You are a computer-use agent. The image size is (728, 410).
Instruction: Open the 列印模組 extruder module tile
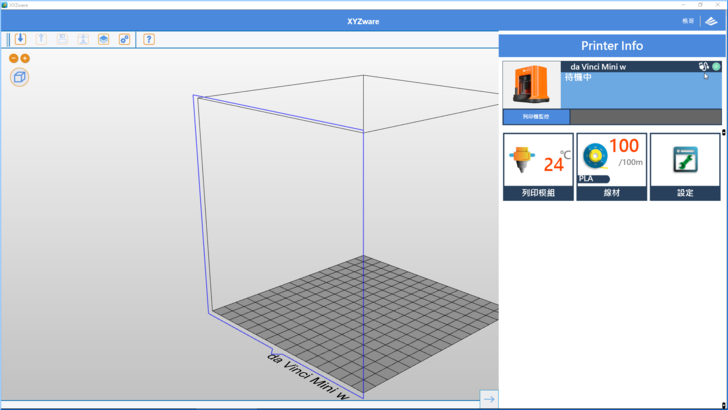(x=538, y=167)
